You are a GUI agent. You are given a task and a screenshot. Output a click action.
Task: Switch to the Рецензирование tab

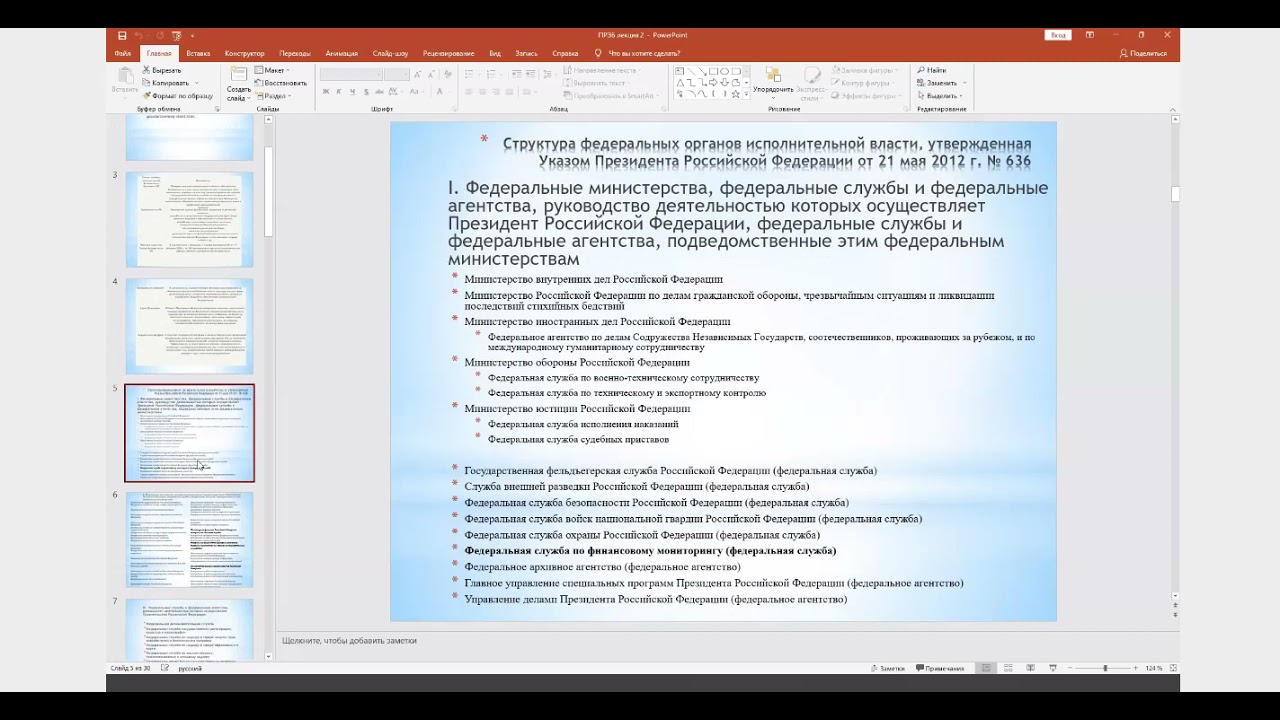point(448,53)
